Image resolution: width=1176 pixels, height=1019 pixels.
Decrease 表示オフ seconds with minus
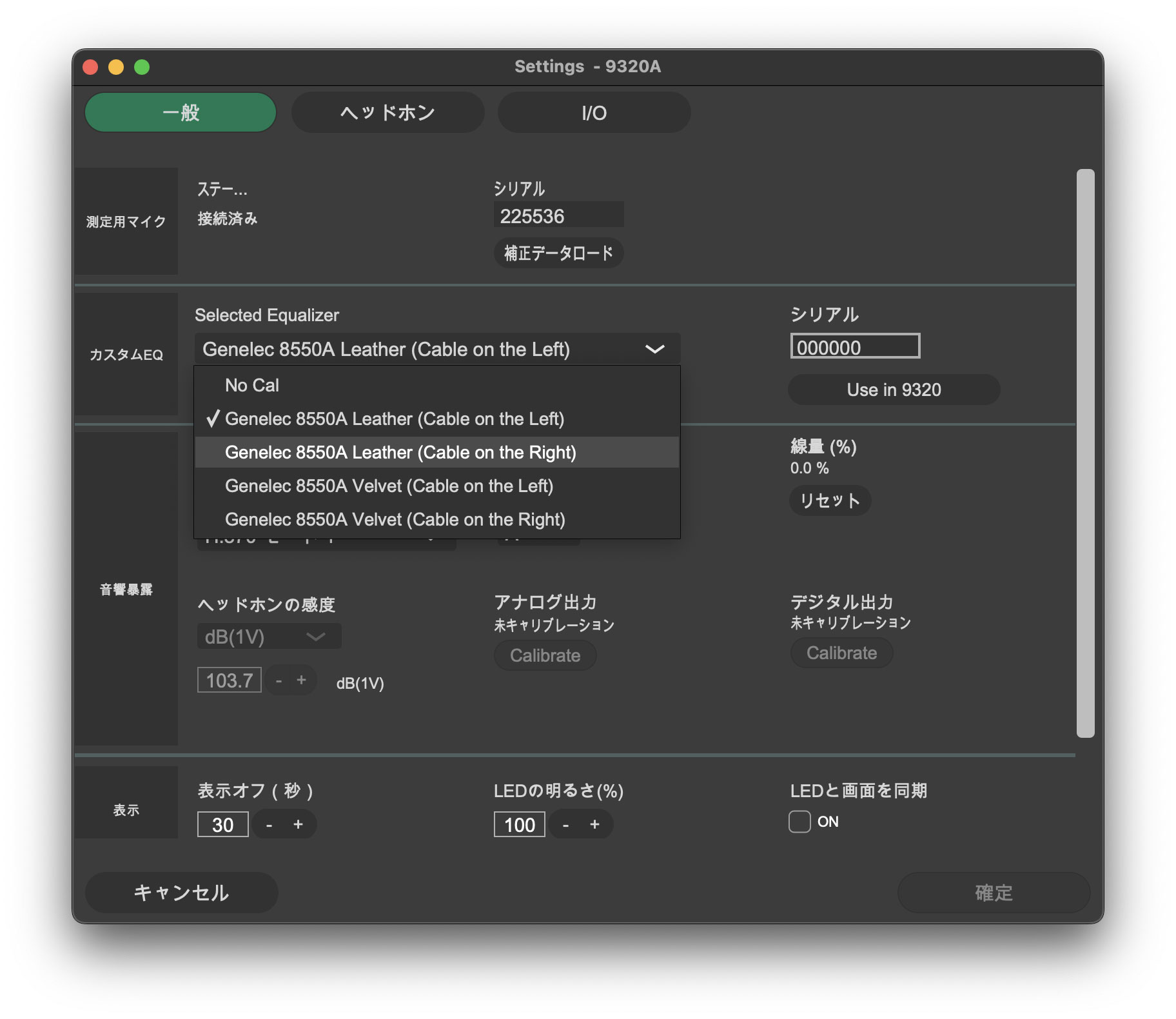pyautogui.click(x=269, y=824)
